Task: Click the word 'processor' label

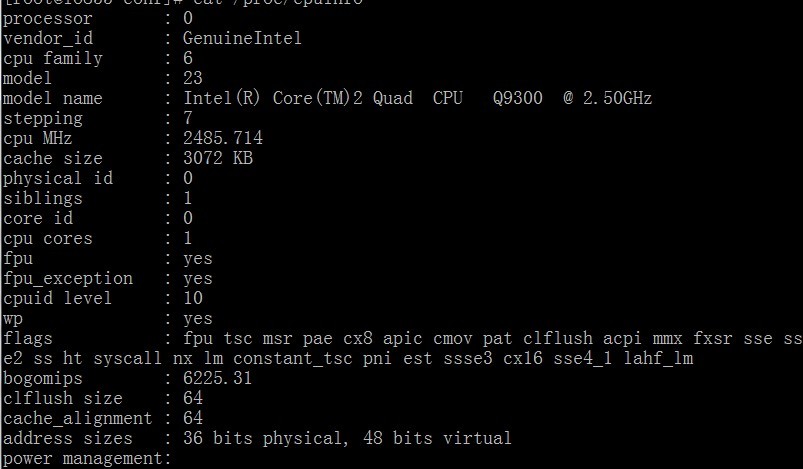Action: point(48,19)
